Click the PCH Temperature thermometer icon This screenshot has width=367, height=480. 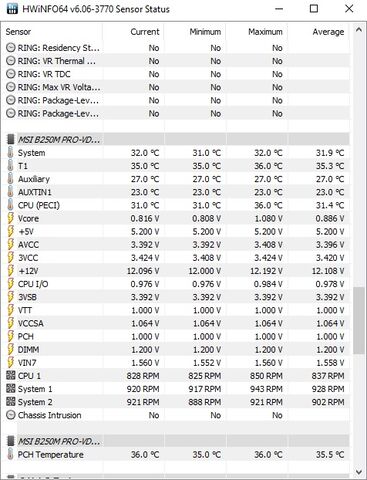(x=11, y=454)
